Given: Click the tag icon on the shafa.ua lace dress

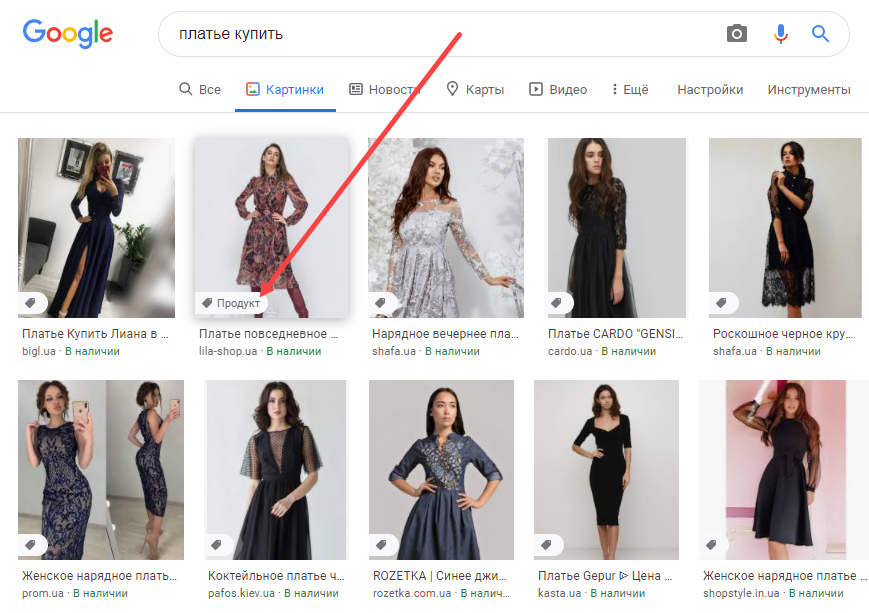Looking at the screenshot, I should [722, 301].
